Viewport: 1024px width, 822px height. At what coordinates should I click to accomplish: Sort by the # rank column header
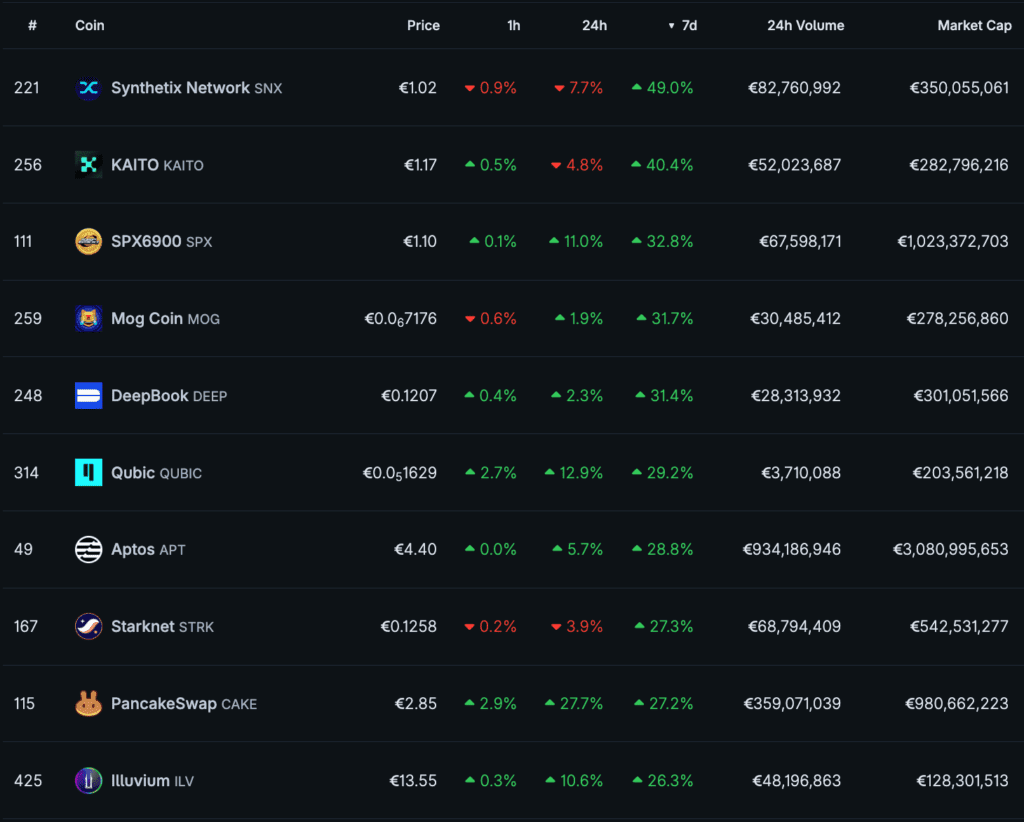32,25
